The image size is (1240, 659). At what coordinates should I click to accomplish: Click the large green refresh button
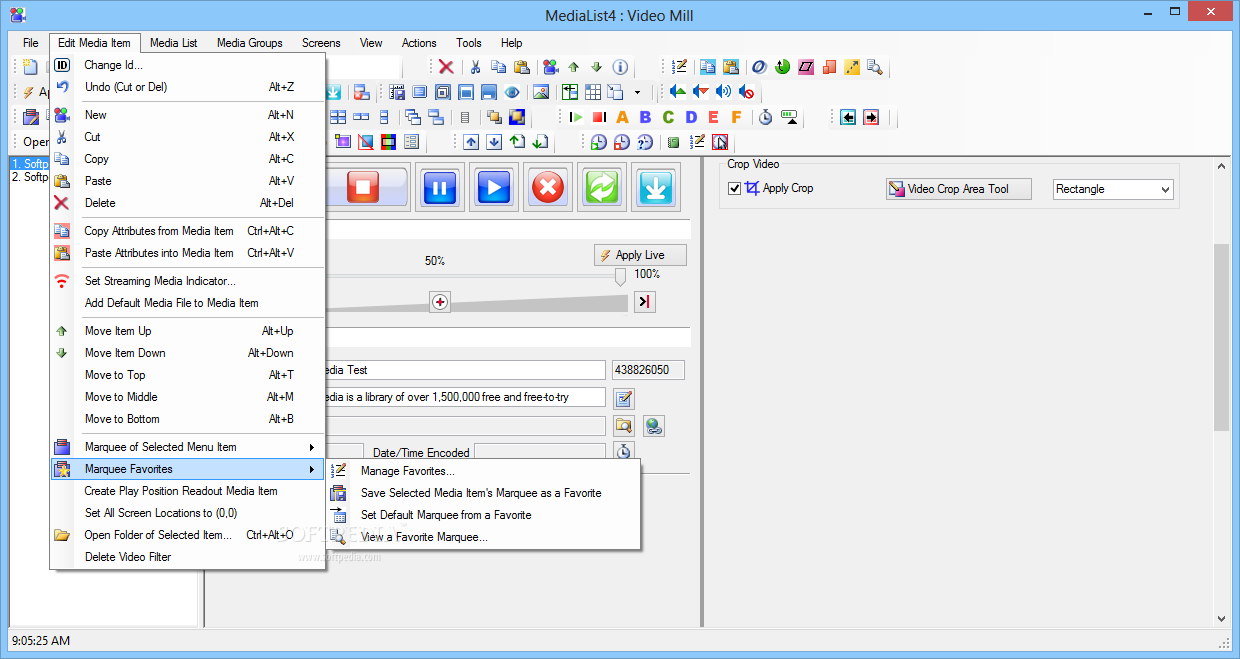tap(602, 187)
